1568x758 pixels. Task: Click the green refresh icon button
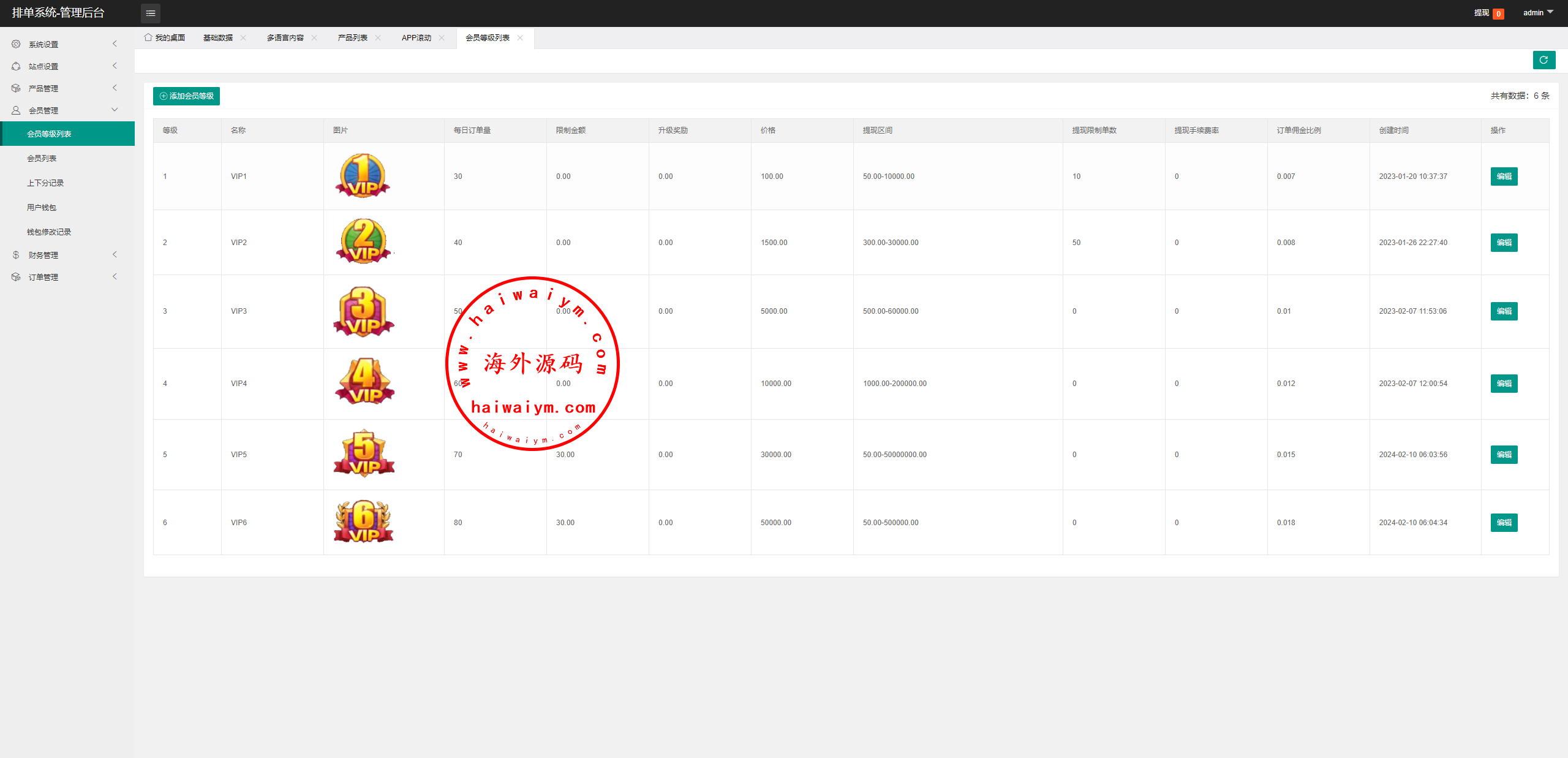click(x=1543, y=60)
